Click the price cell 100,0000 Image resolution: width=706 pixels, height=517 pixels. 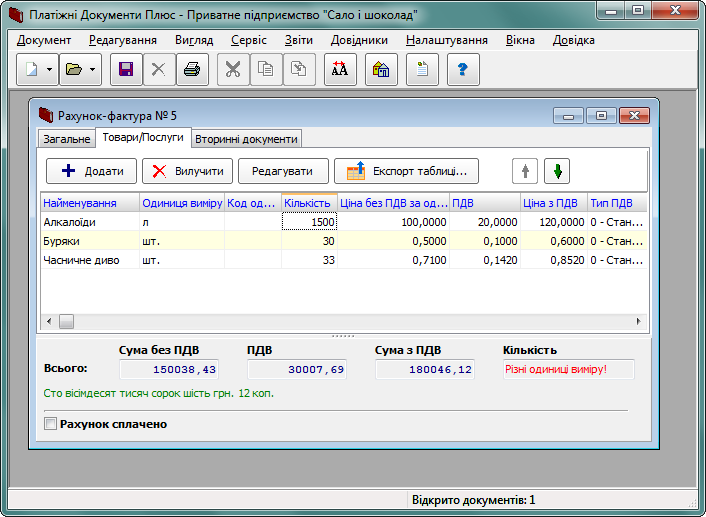[394, 222]
